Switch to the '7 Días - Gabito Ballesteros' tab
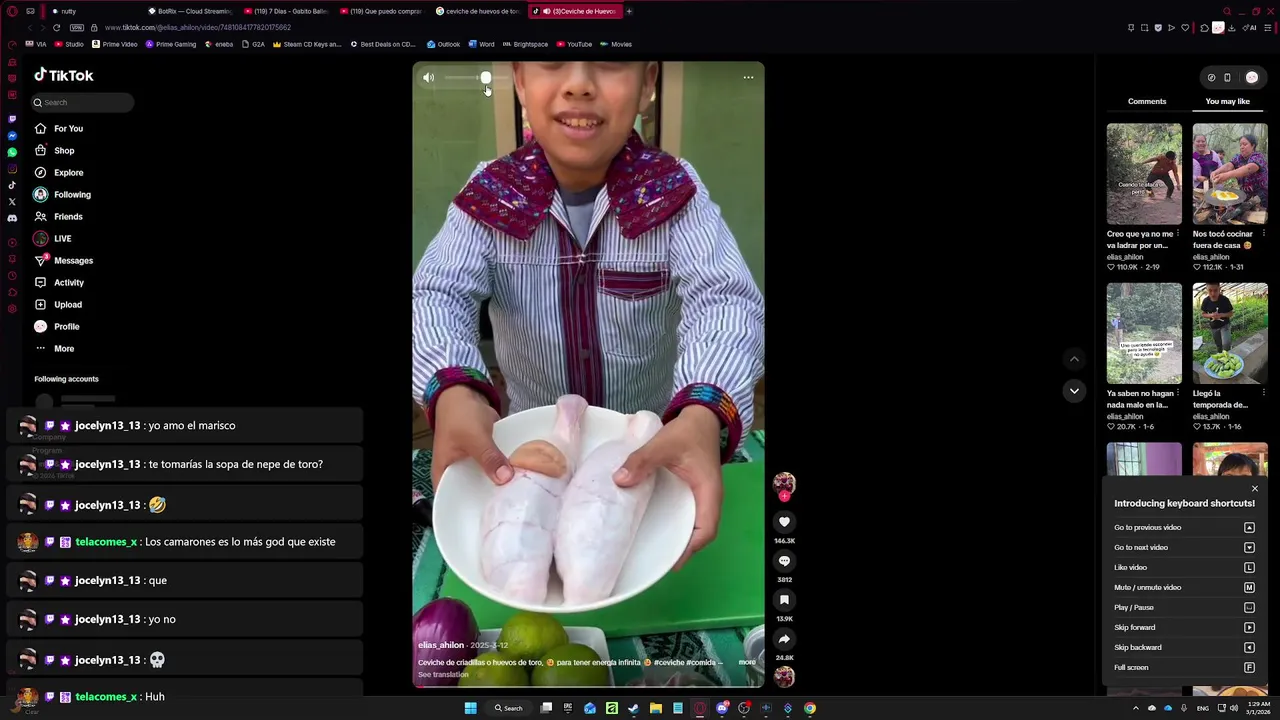 click(x=285, y=11)
